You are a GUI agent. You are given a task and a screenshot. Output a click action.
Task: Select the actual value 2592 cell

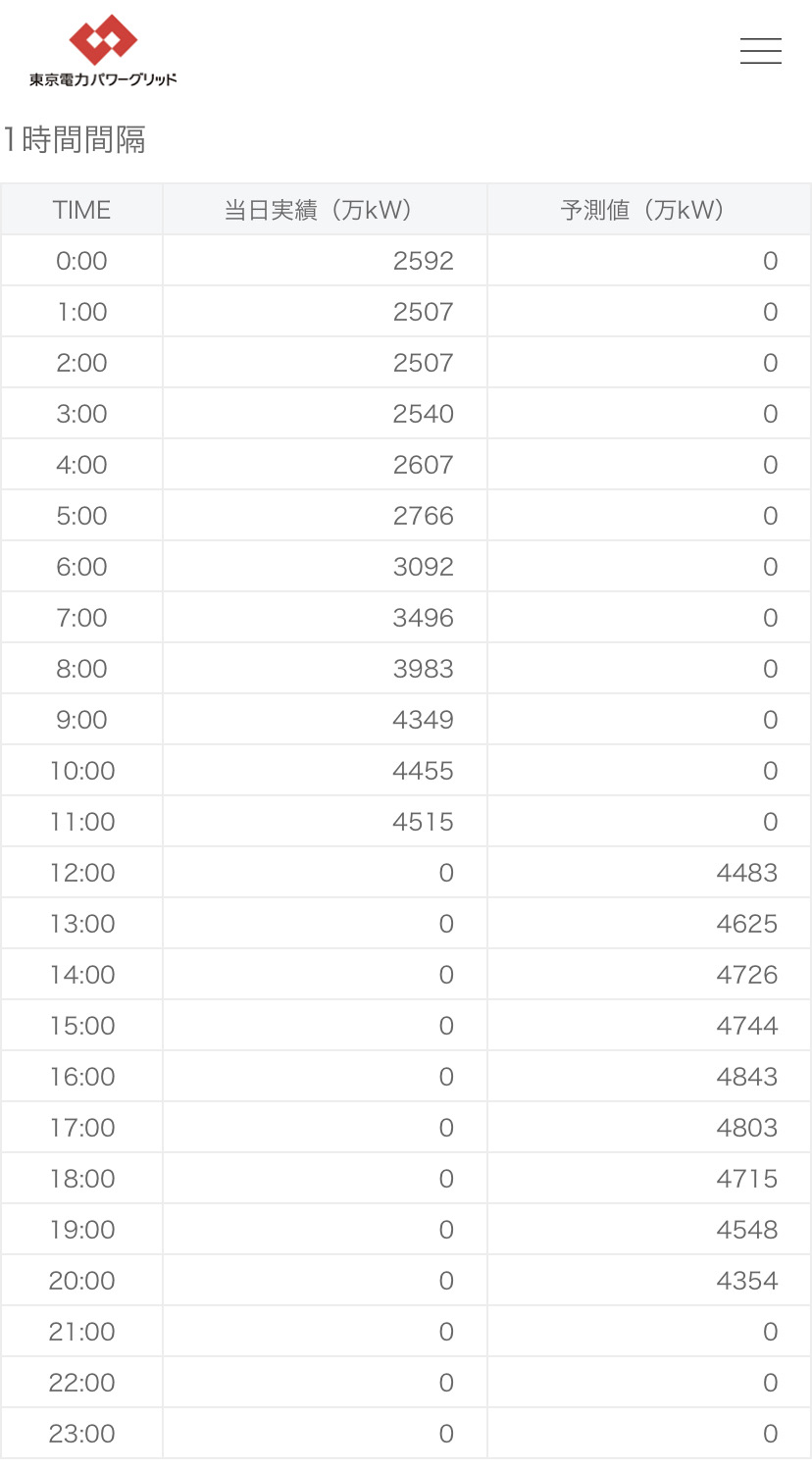coord(325,261)
